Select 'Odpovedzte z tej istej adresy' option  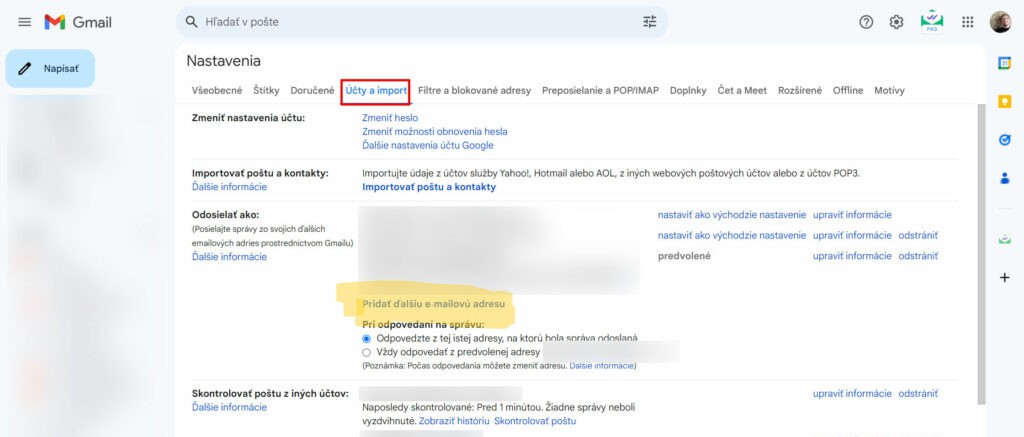tap(366, 339)
